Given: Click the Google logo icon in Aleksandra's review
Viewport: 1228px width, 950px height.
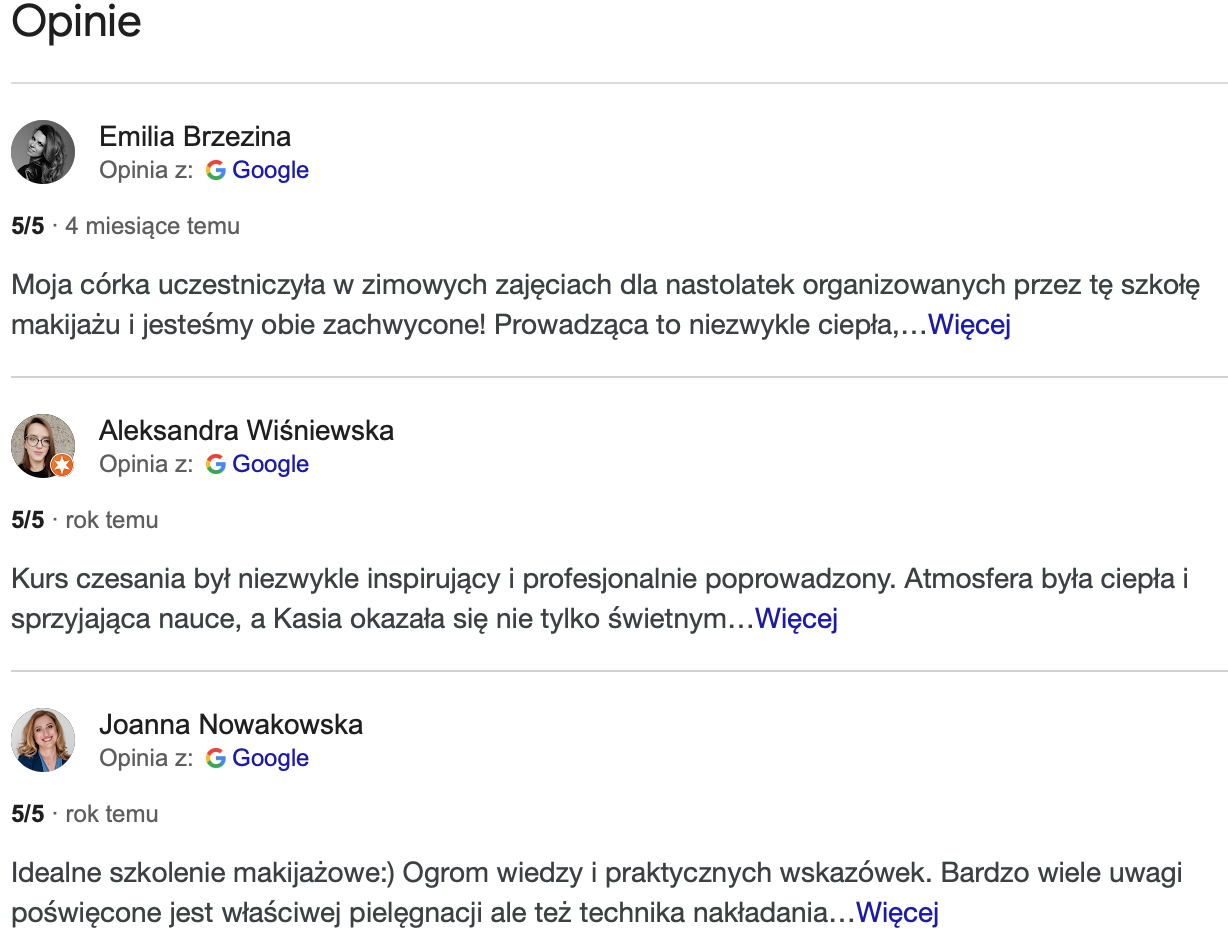Looking at the screenshot, I should click(215, 464).
